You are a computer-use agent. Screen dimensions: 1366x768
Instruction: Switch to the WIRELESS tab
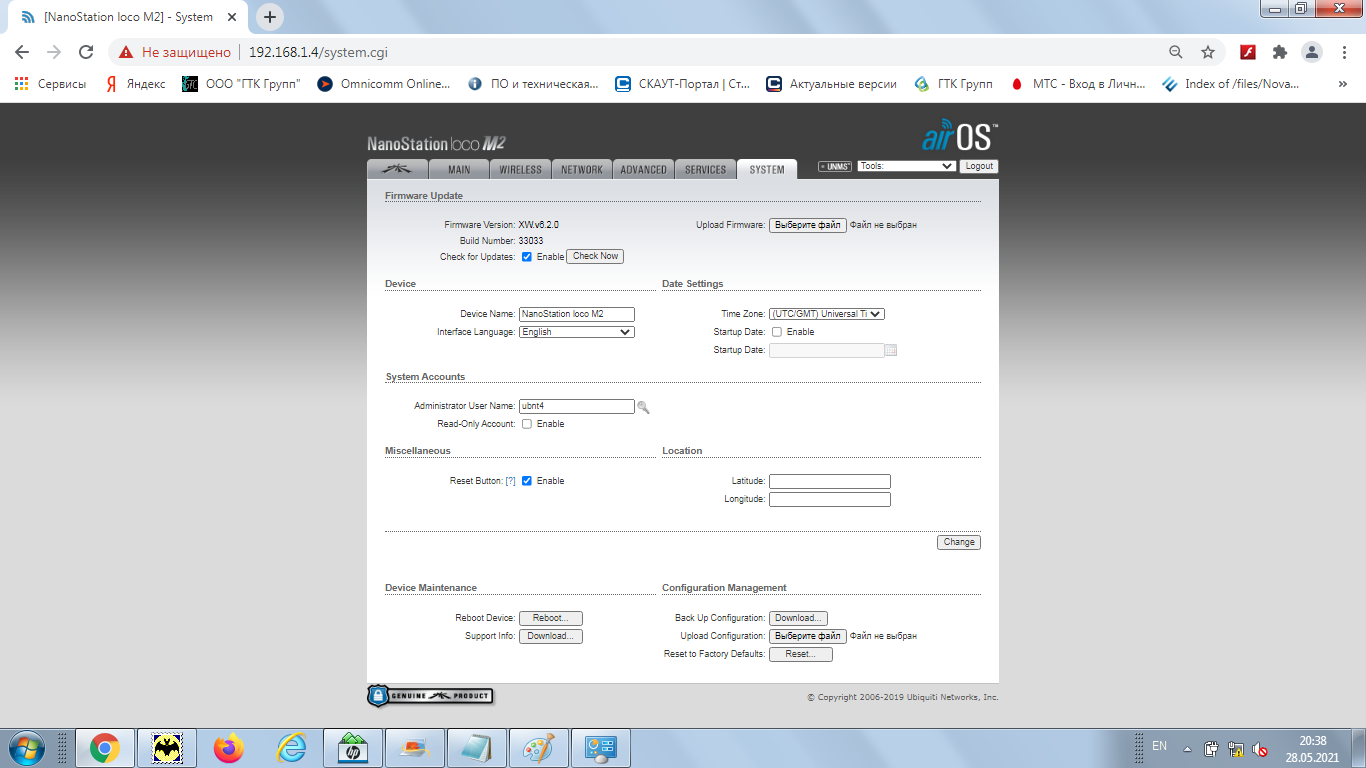[520, 169]
